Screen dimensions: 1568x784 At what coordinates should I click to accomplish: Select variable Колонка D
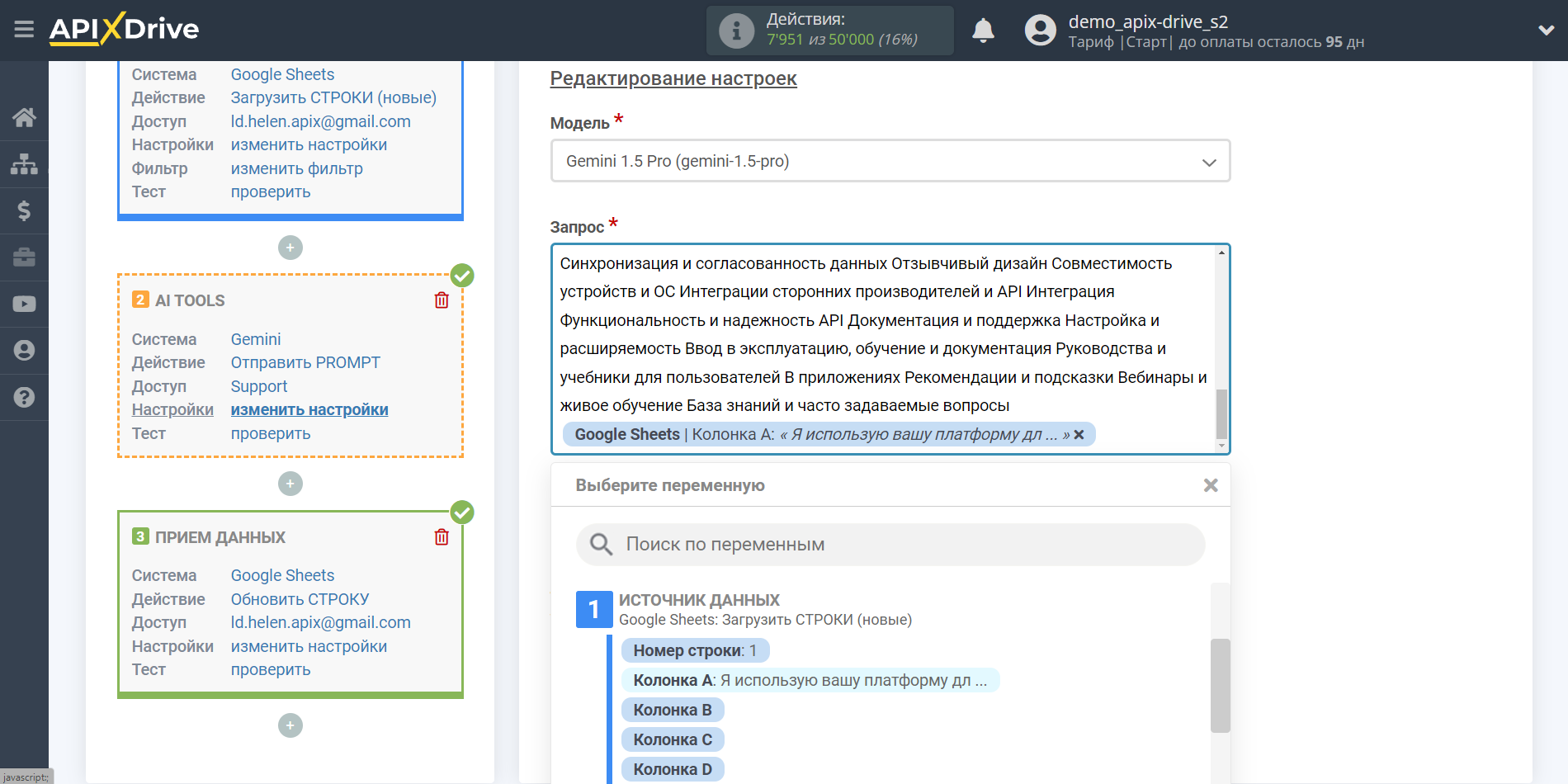(673, 769)
